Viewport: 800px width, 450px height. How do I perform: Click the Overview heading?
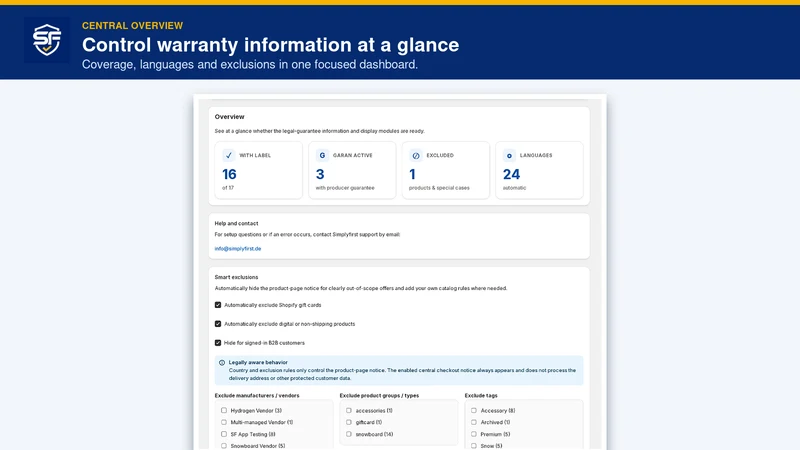[x=230, y=117]
